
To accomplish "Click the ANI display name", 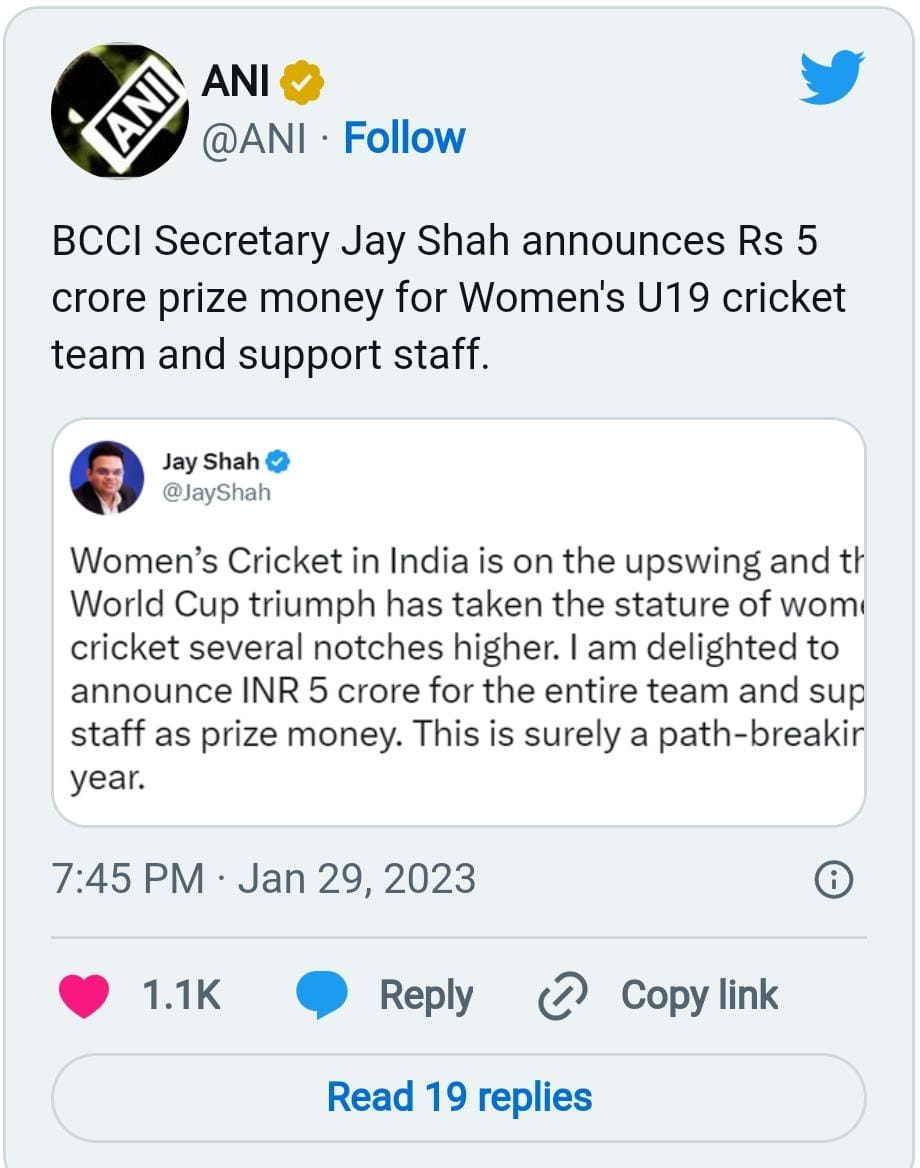I will coord(235,81).
